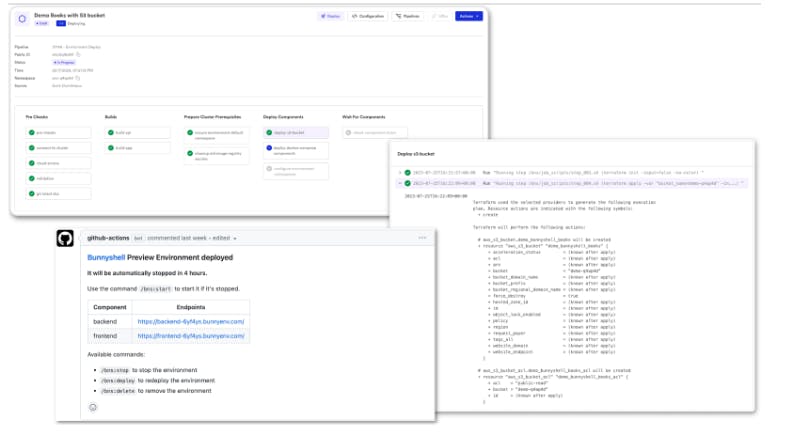Open the pre-checks pipeline step
This screenshot has height=438, width=796.
click(x=58, y=132)
